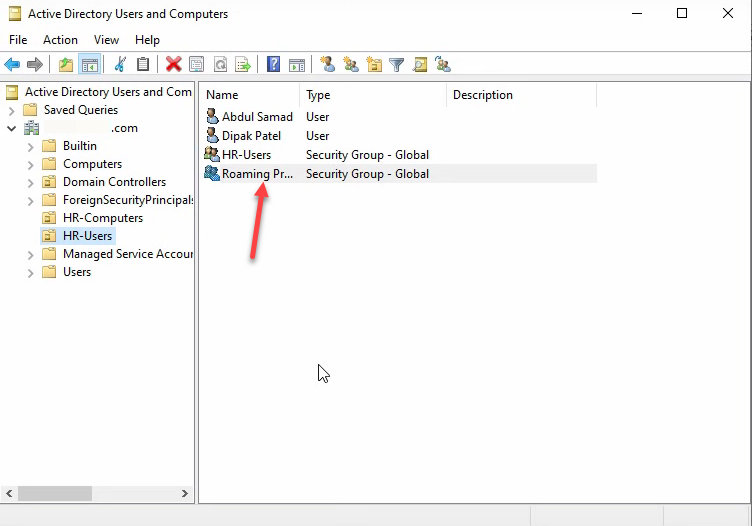Expand the Saved Queries node

(x=12, y=110)
